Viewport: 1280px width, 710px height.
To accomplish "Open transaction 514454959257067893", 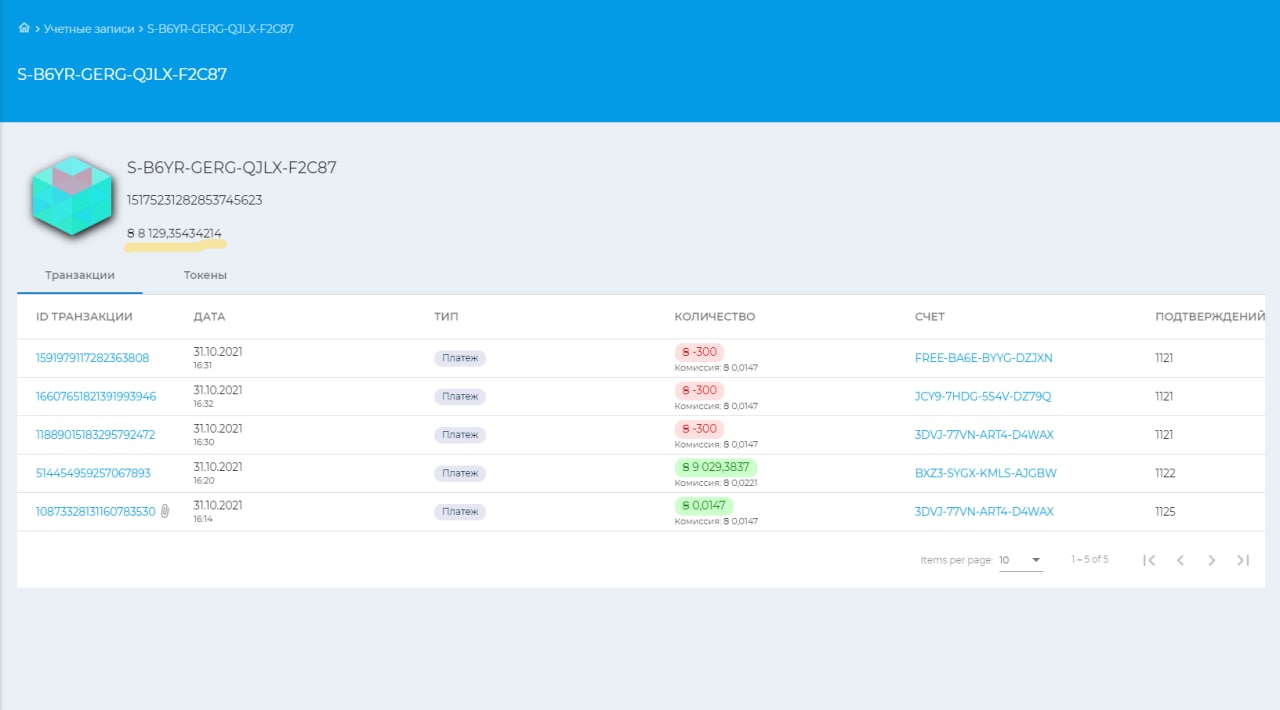I will click(93, 473).
